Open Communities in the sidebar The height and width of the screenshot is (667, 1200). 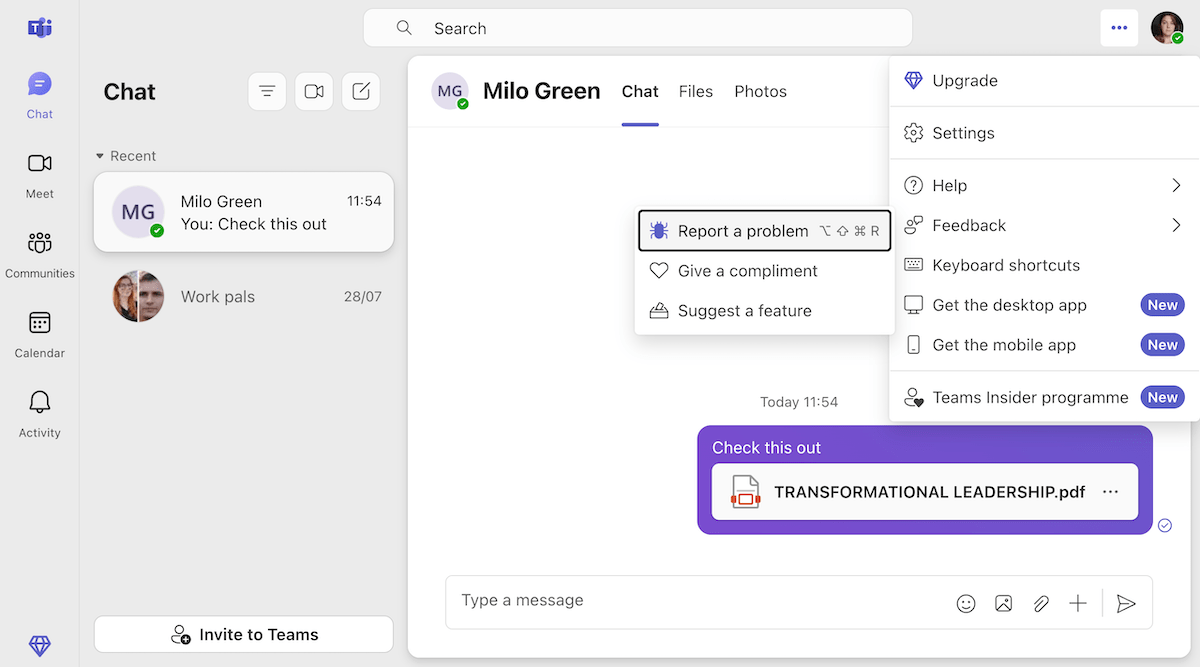[40, 255]
